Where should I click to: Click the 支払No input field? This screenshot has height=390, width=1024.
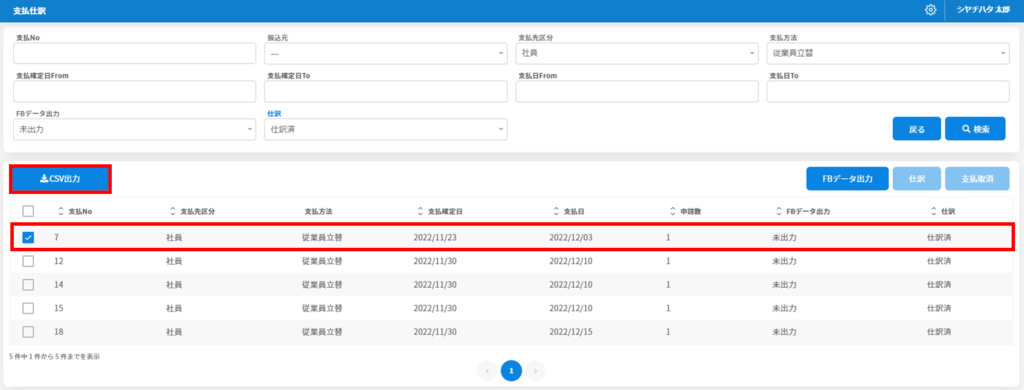[x=135, y=54]
